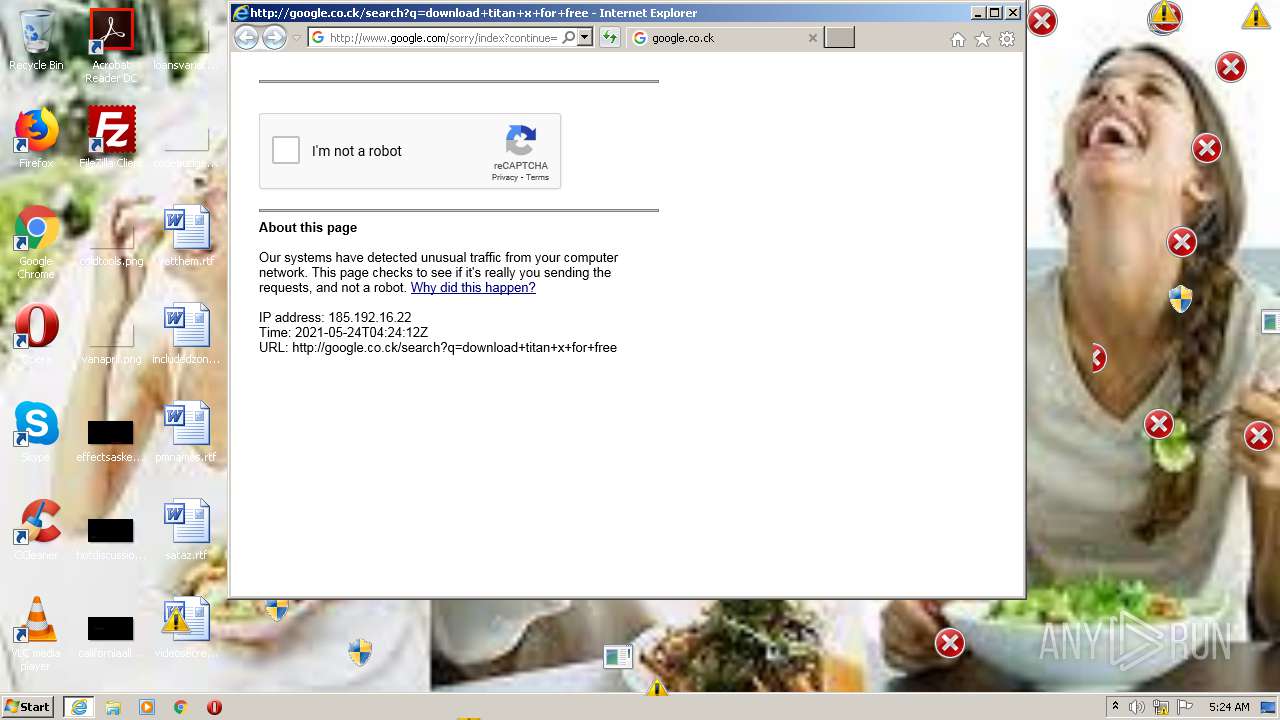Select the hotdiscussio... black file icon

pos(111,538)
